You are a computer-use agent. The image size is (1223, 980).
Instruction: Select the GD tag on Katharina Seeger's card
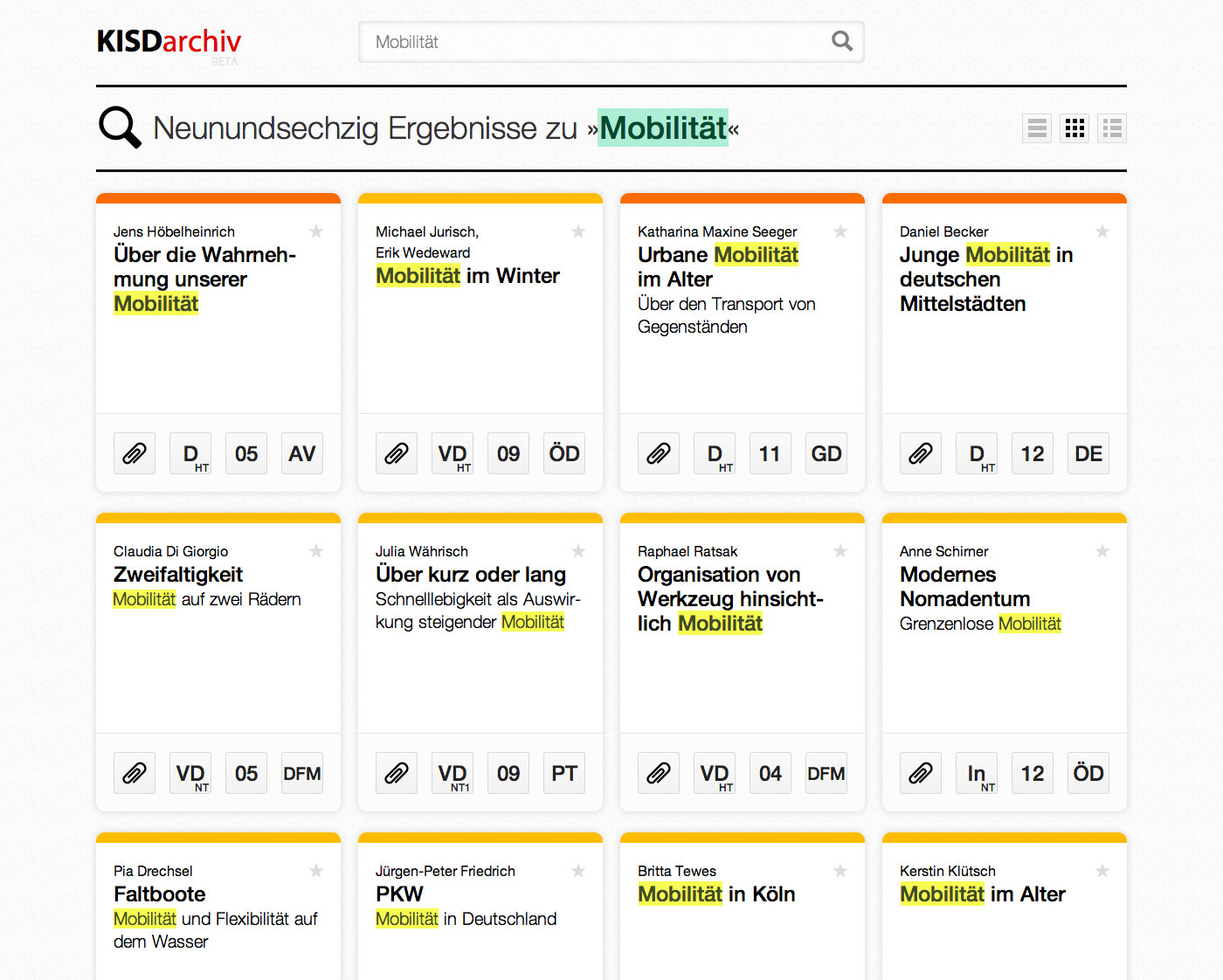click(826, 453)
